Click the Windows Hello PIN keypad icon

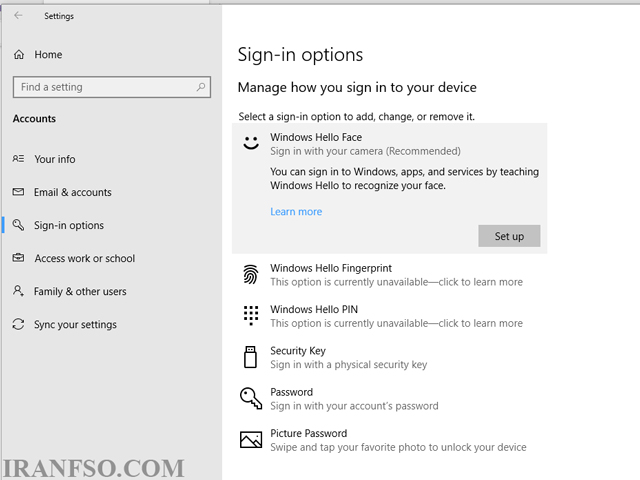[251, 316]
